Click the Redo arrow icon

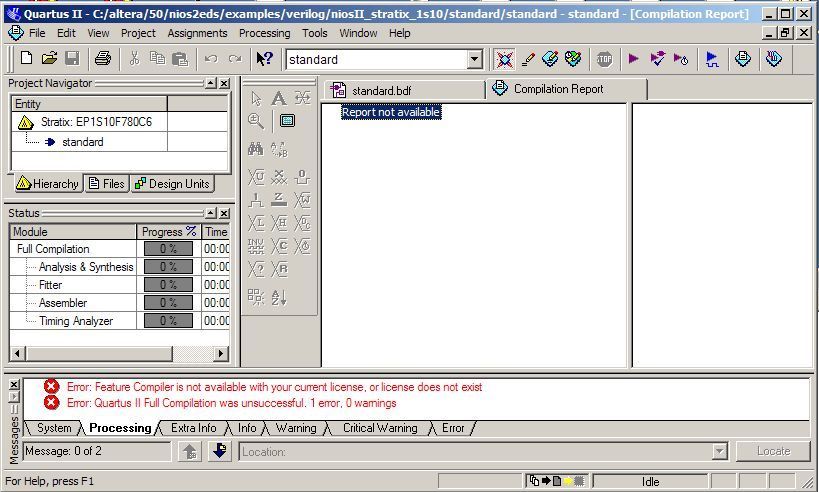pyautogui.click(x=235, y=58)
